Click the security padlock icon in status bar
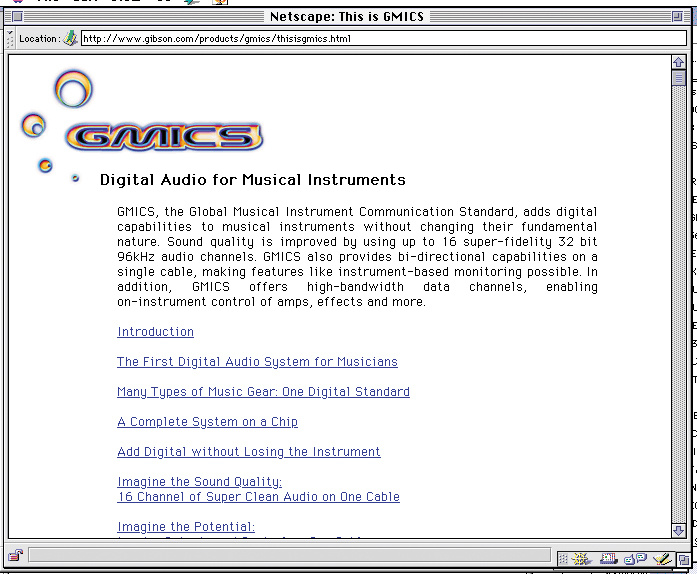Viewport: 697px width, 574px height. click(x=16, y=556)
